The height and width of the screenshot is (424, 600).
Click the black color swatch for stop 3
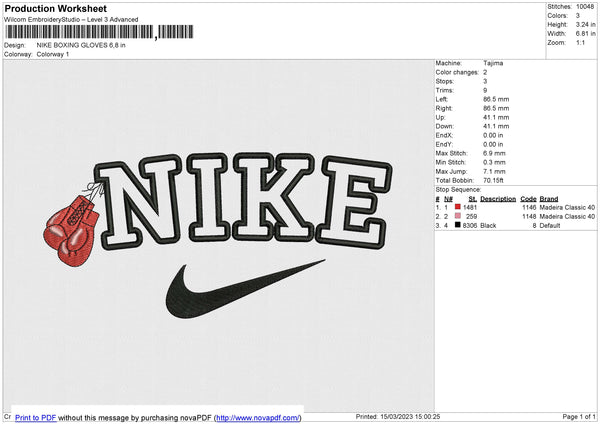[x=458, y=226]
